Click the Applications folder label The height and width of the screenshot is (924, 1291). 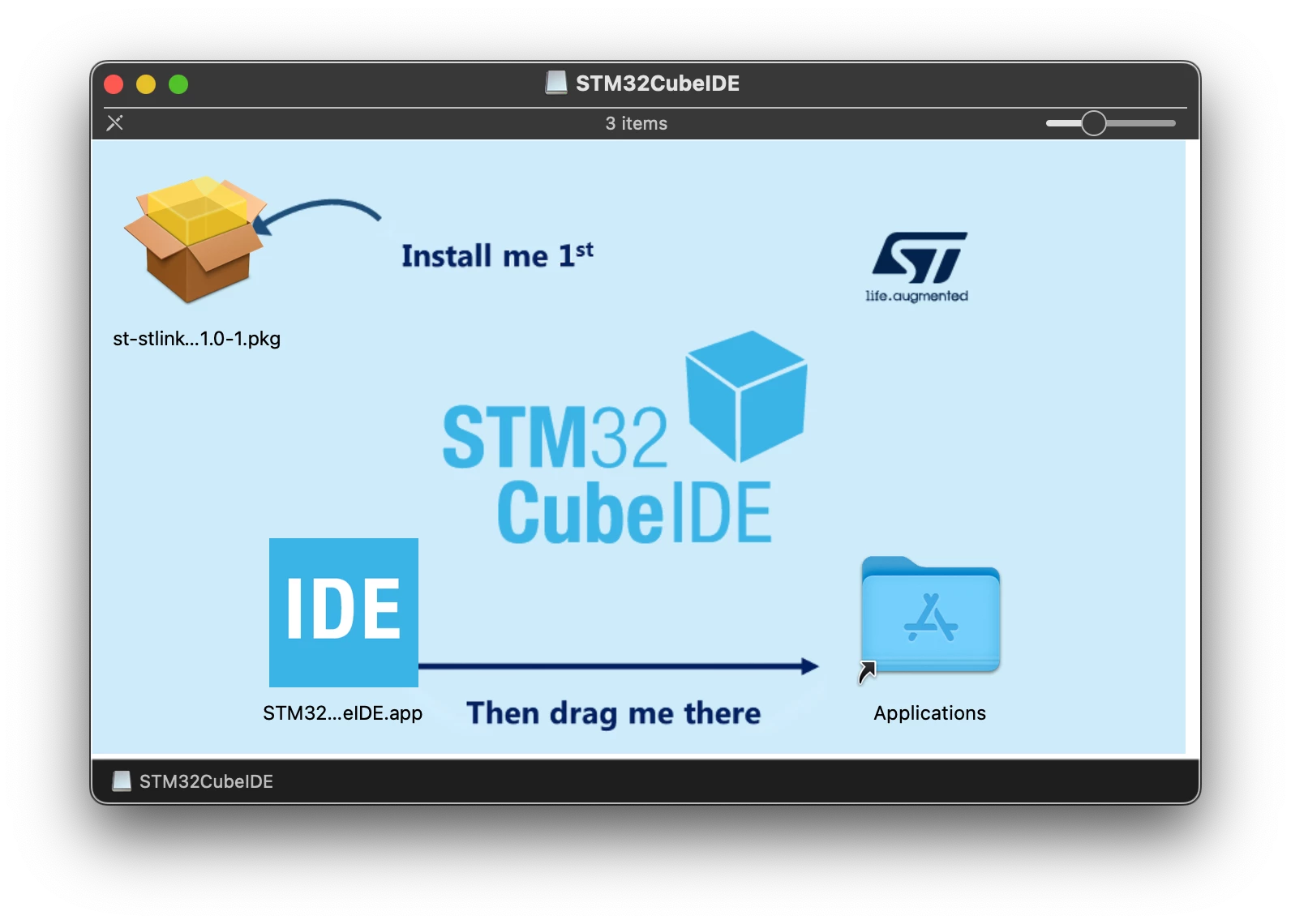pyautogui.click(x=930, y=713)
